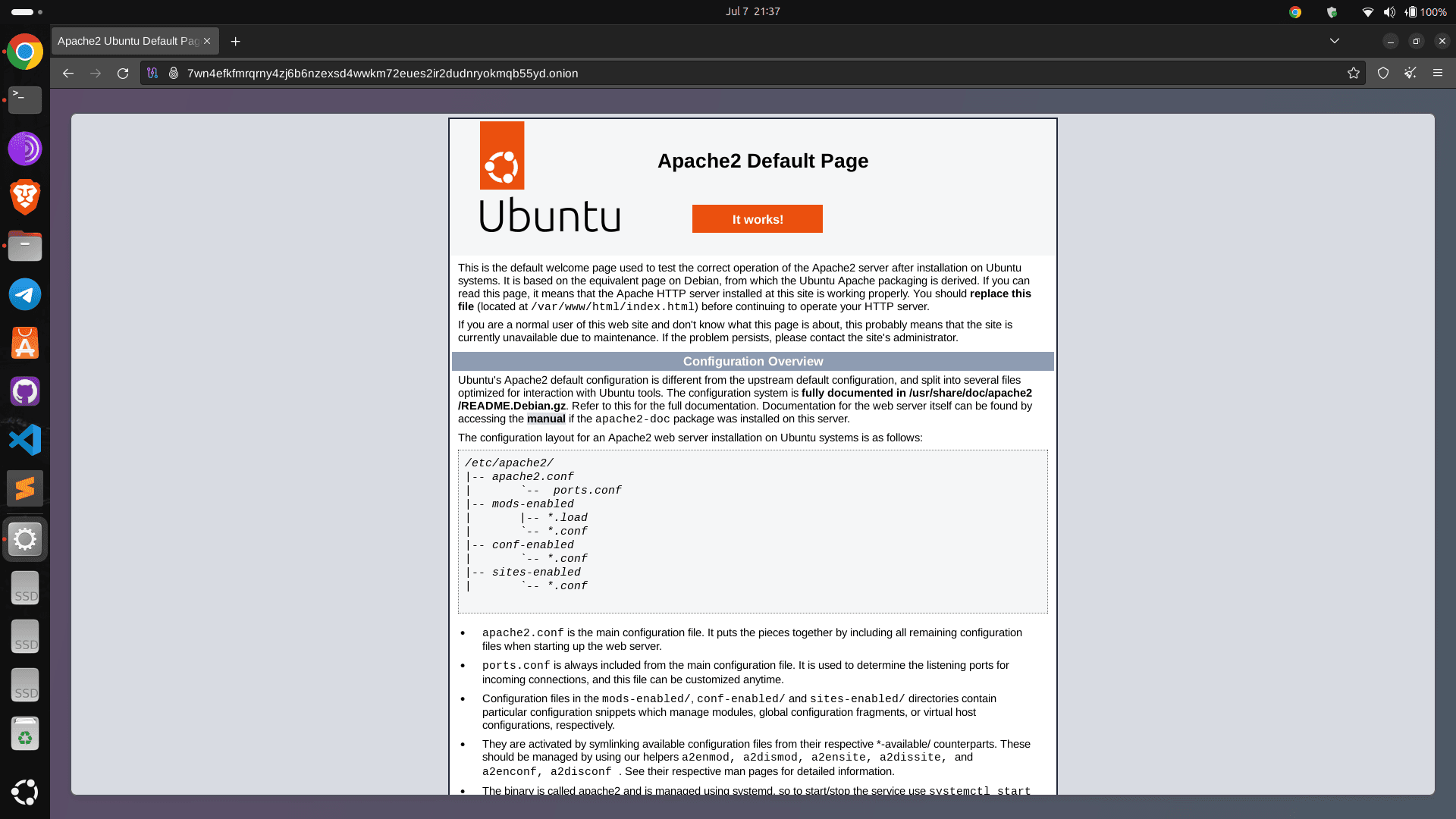
Task: Open a new browser tab
Action: click(236, 41)
